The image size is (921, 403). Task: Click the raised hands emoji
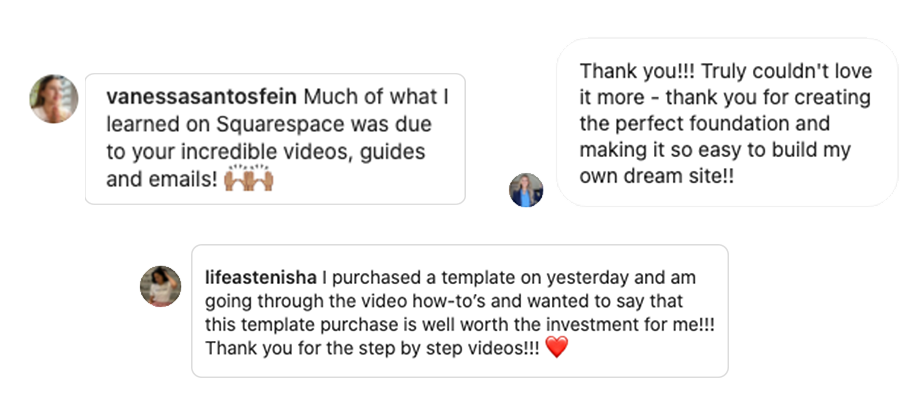click(x=249, y=178)
